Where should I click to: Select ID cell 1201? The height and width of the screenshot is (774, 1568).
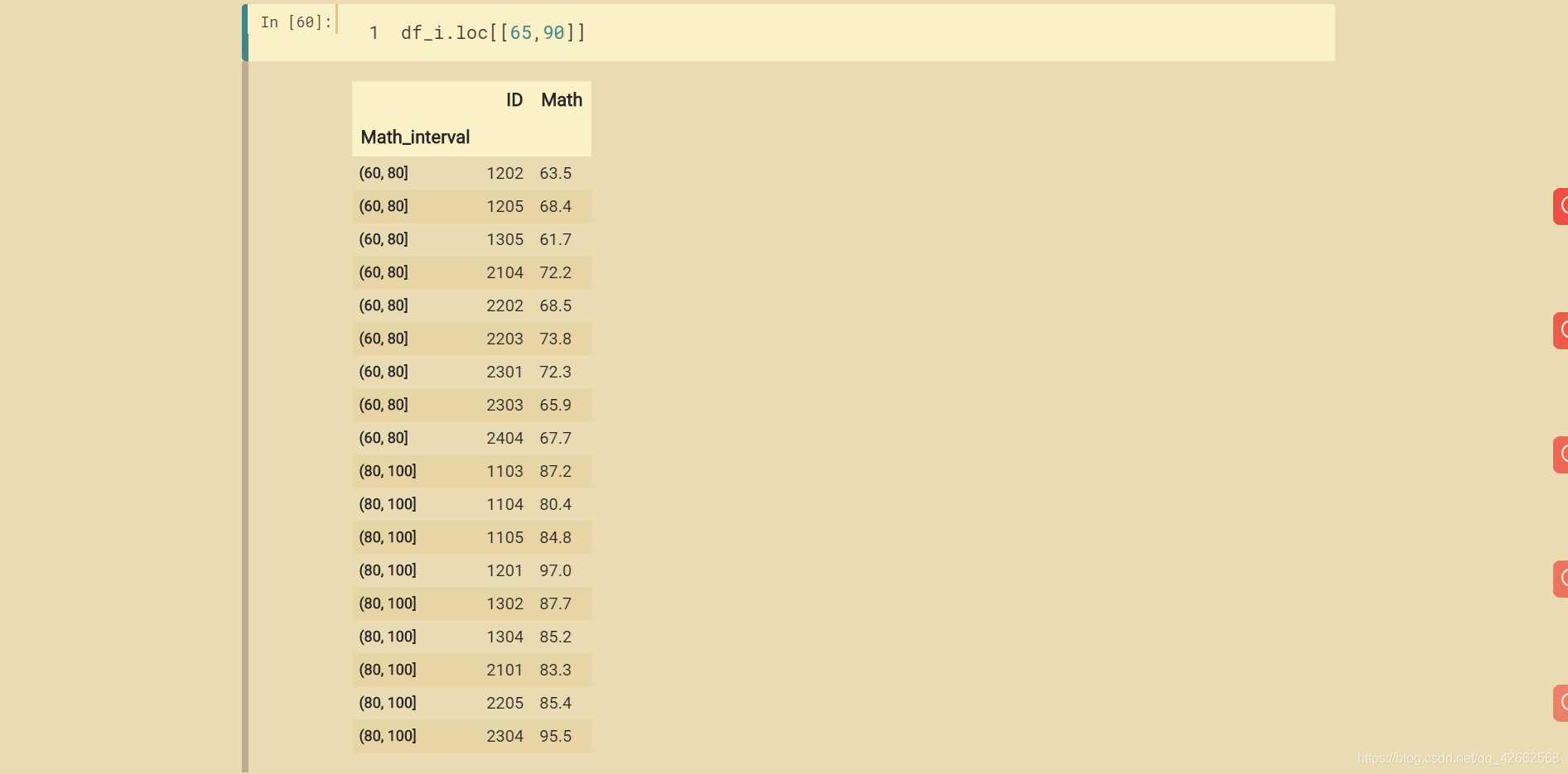(x=504, y=570)
